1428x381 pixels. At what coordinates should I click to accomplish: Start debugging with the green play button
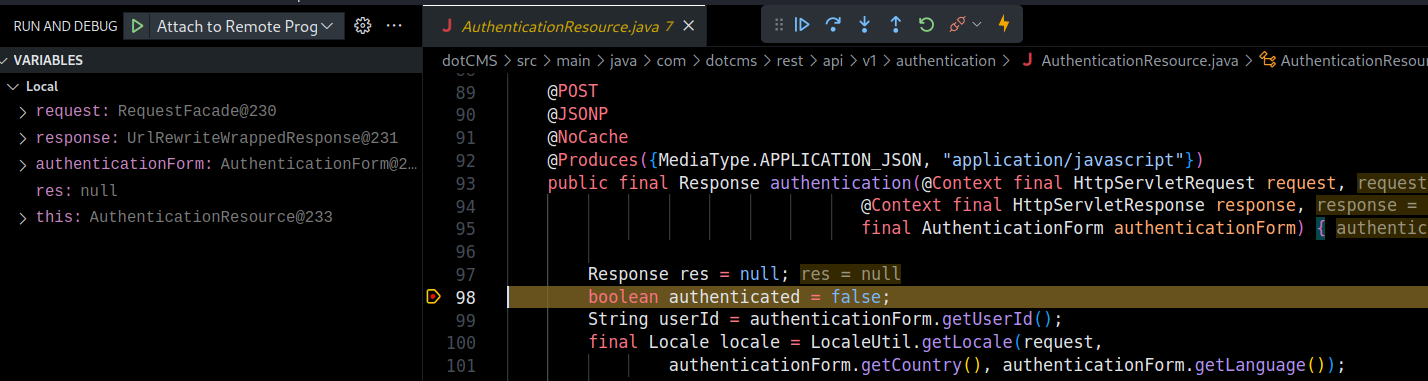(137, 27)
